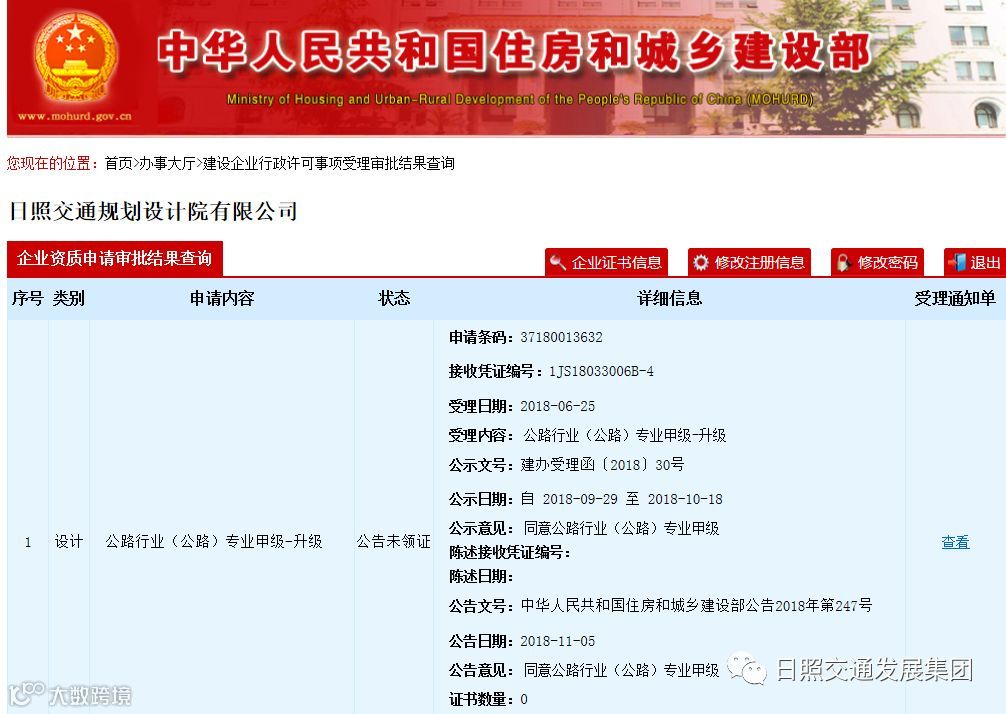The image size is (1006, 714).
Task: Click the row number 1 cell
Action: pos(28,542)
